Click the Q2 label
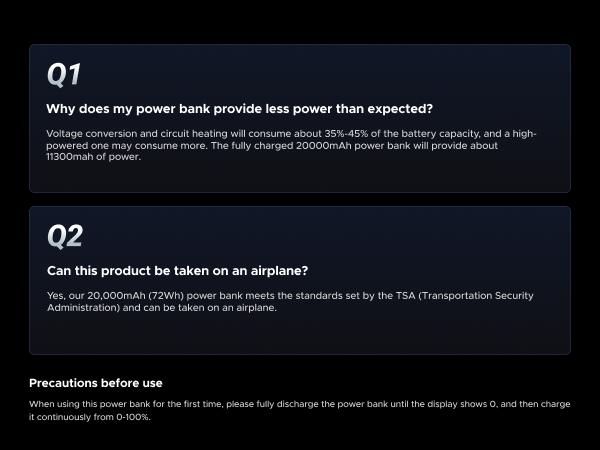 65,236
